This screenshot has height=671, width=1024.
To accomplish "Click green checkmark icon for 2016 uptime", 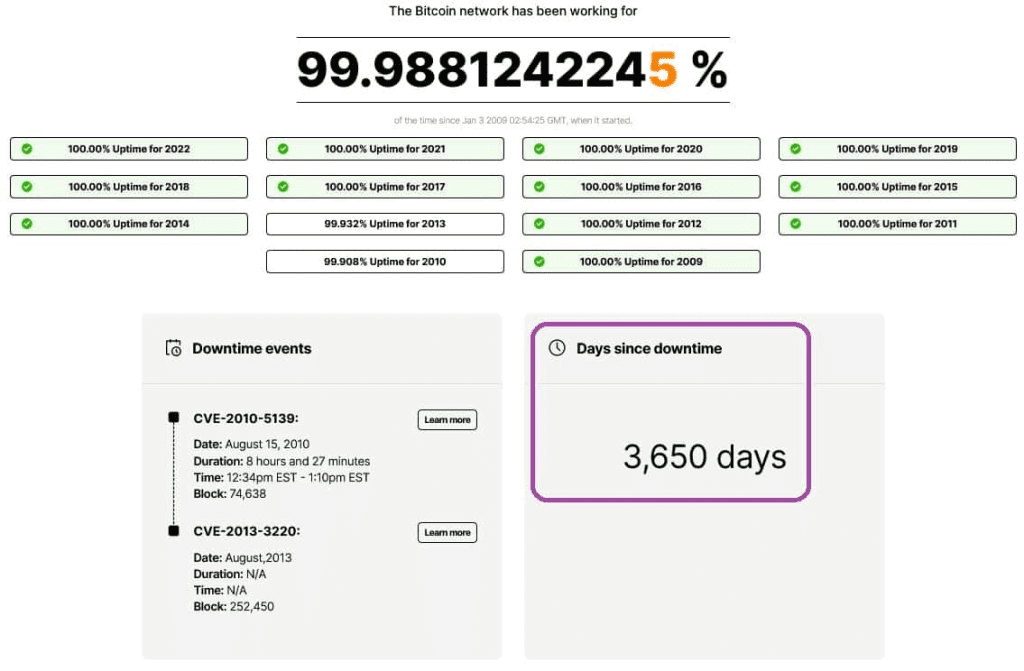I will [x=539, y=187].
